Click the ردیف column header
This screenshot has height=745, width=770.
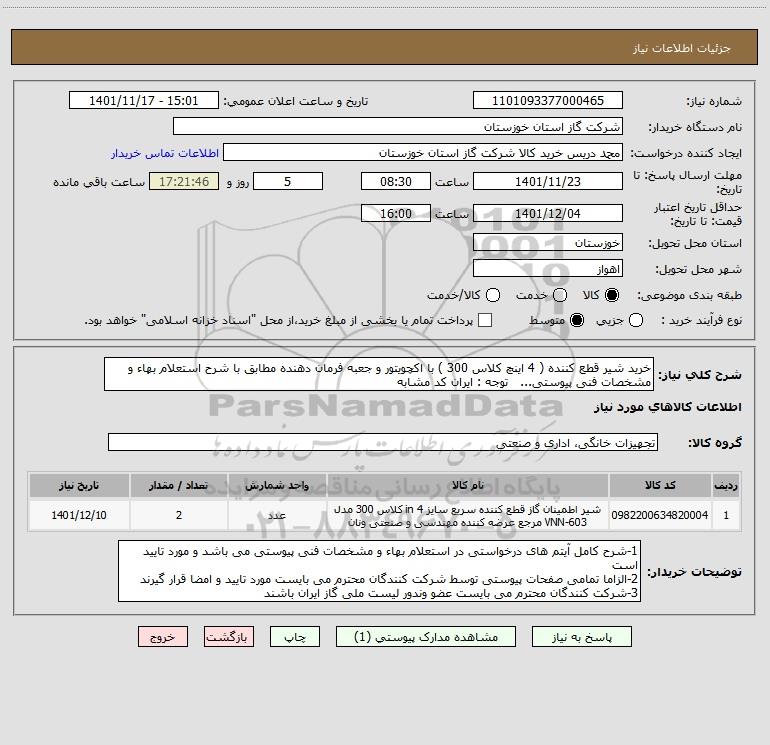pos(726,485)
